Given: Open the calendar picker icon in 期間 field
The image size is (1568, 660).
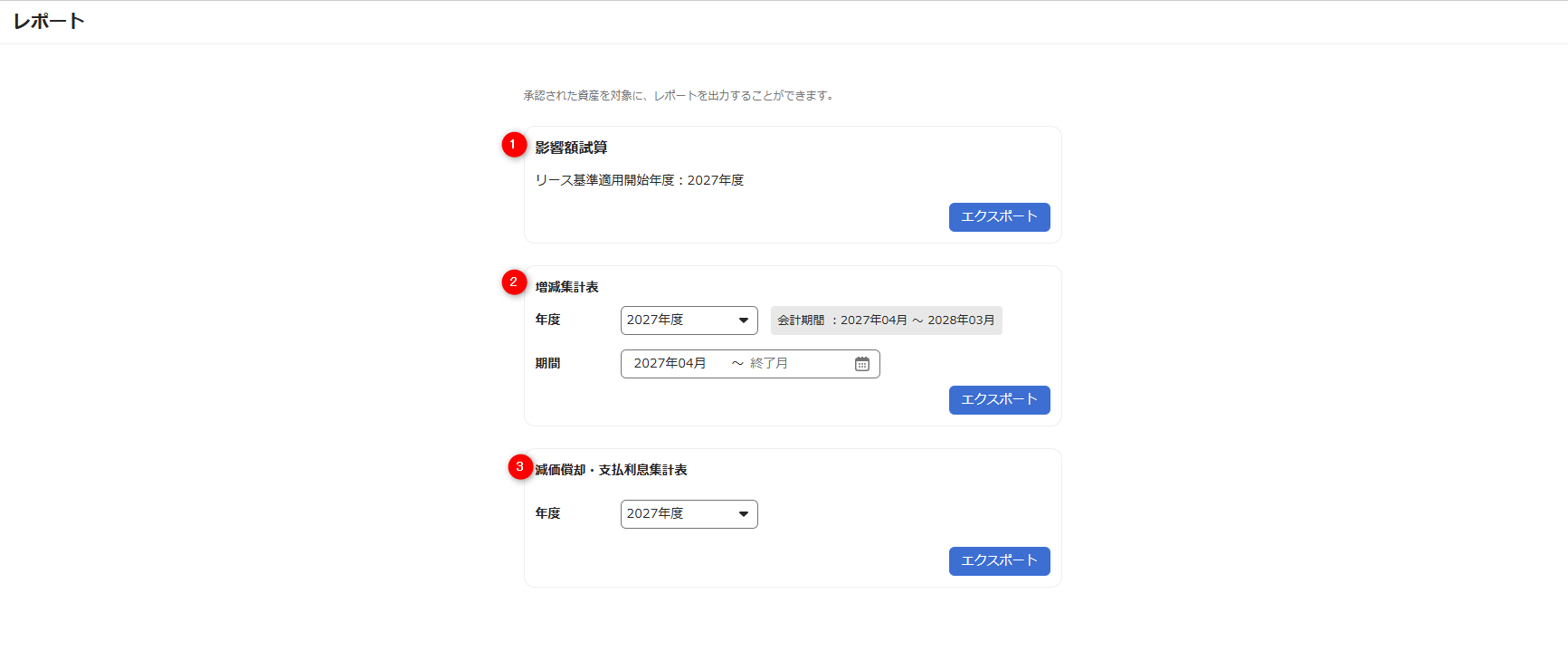Looking at the screenshot, I should click(861, 364).
